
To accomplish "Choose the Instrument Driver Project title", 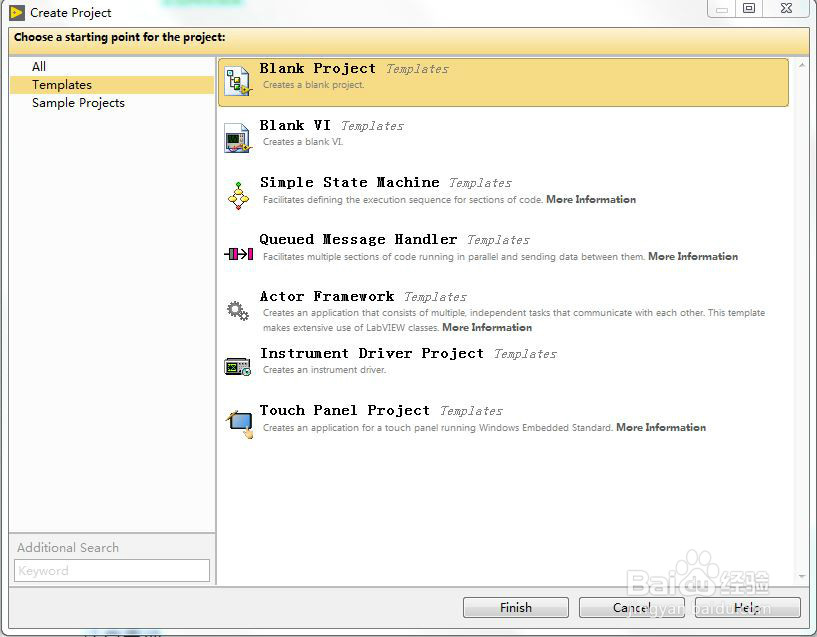I will (372, 353).
